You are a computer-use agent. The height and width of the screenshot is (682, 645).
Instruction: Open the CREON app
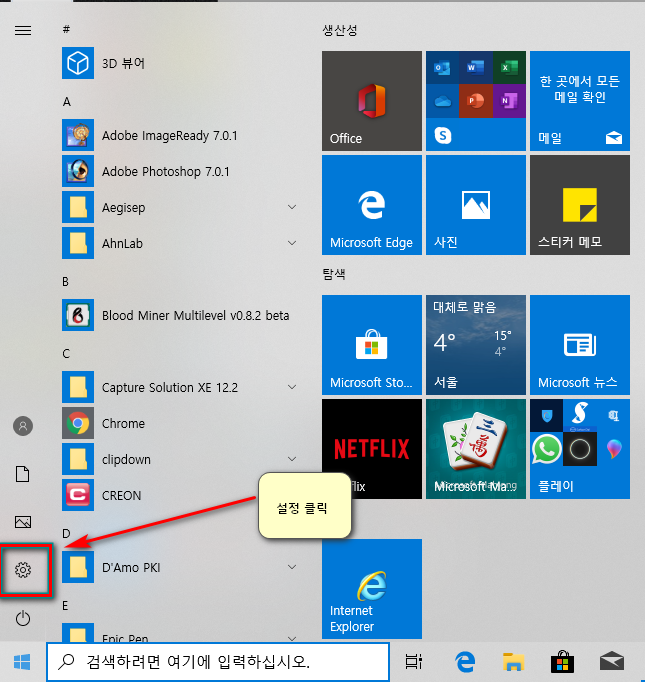[x=178, y=495]
